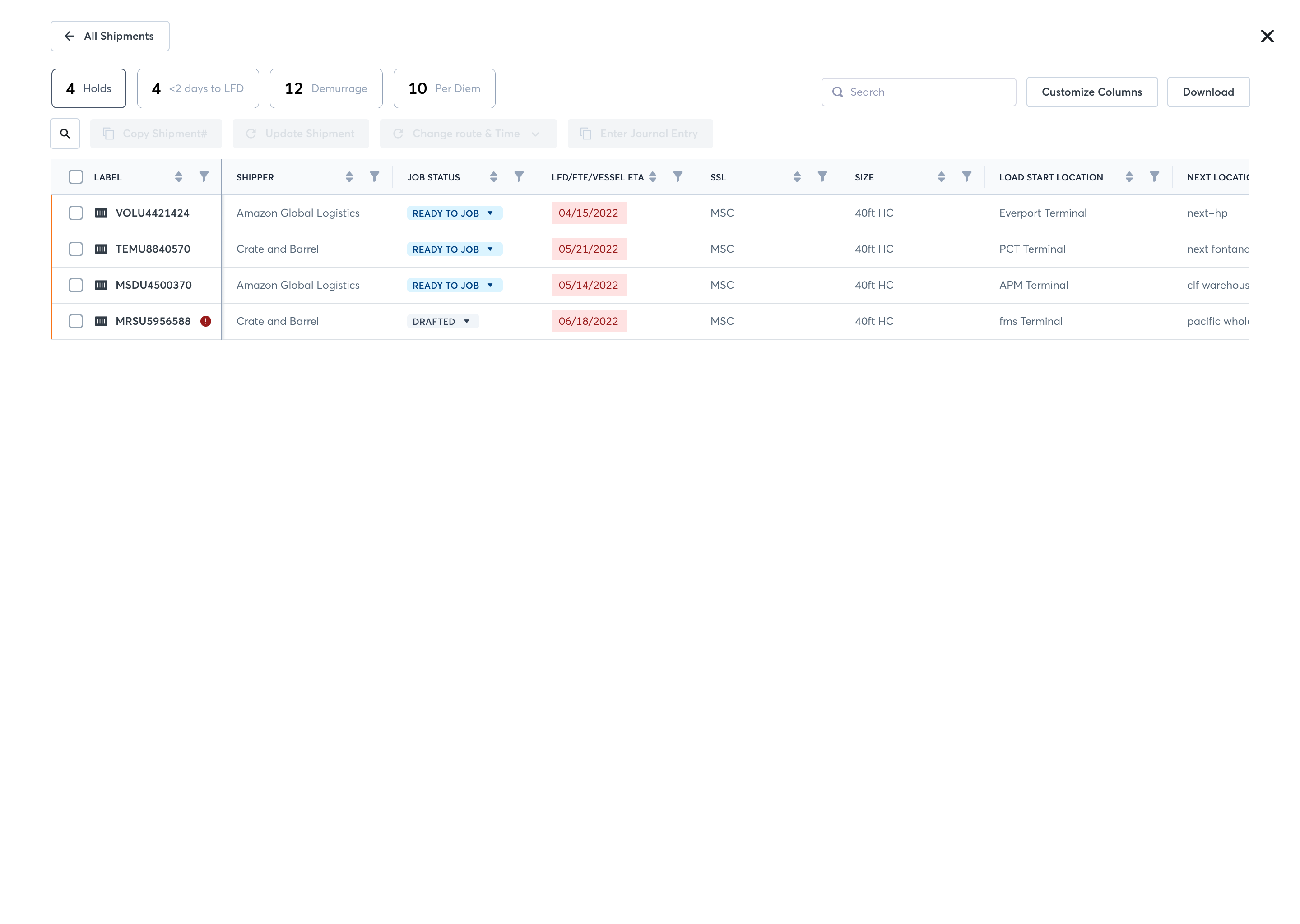1300x924 pixels.
Task: Click the container icon next to VOLU4421424
Action: pyautogui.click(x=101, y=213)
